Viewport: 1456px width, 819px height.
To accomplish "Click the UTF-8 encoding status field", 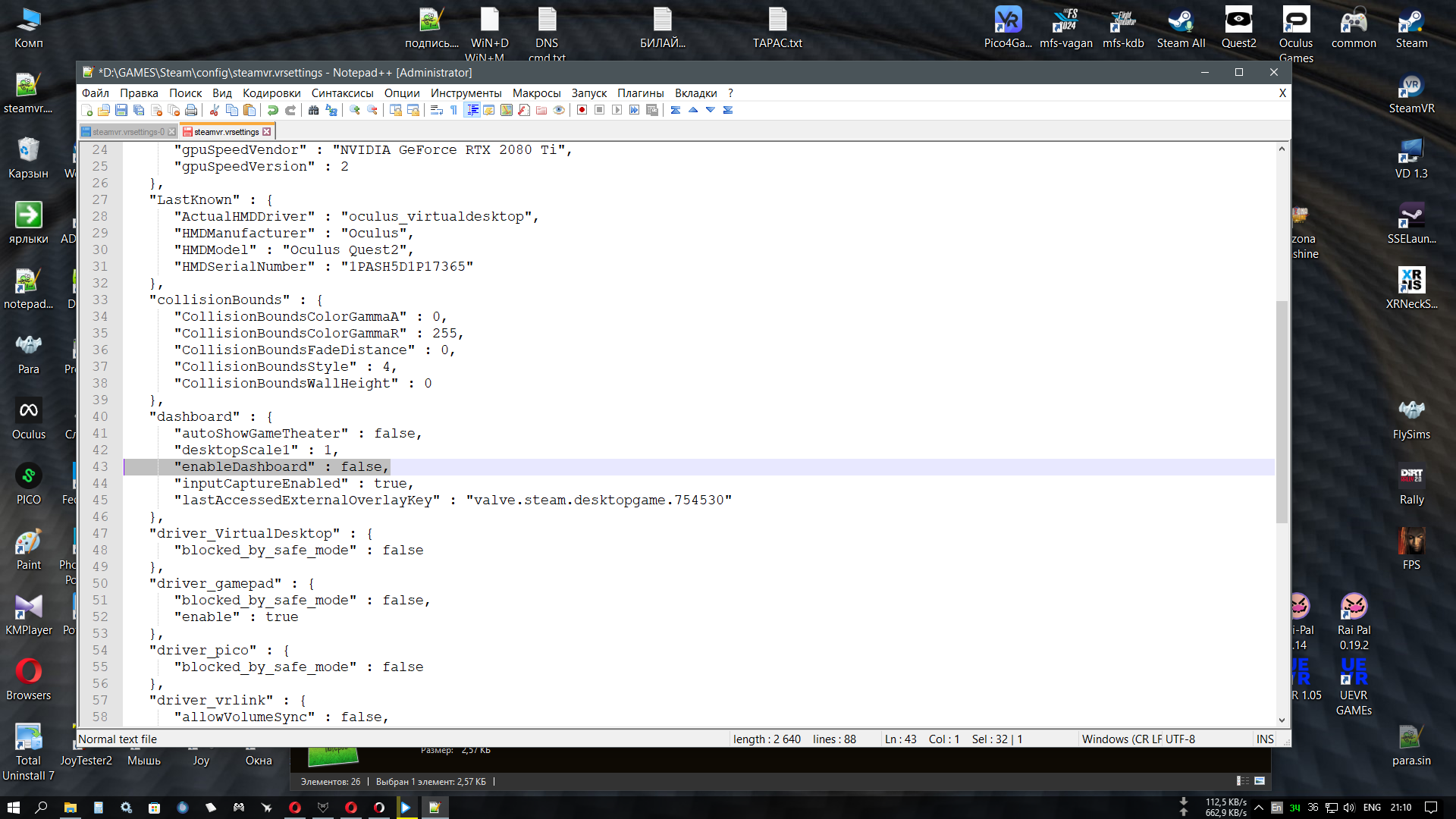I will [x=1181, y=739].
